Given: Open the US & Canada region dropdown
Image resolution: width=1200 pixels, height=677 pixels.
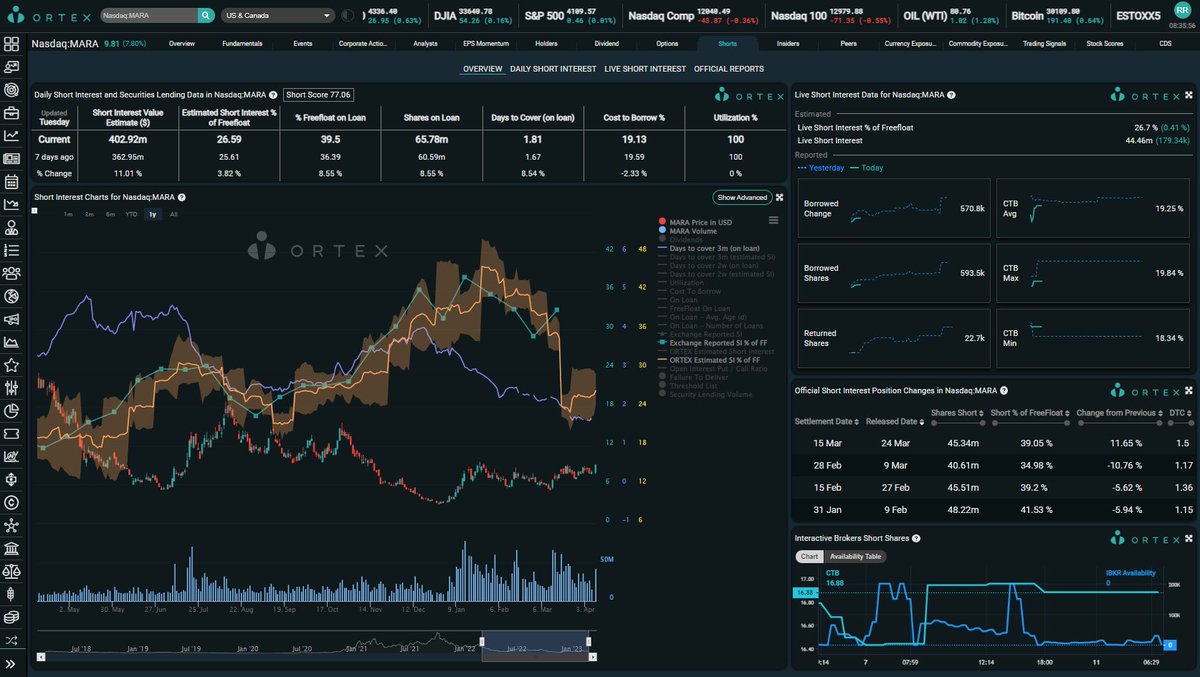Looking at the screenshot, I should (279, 16).
